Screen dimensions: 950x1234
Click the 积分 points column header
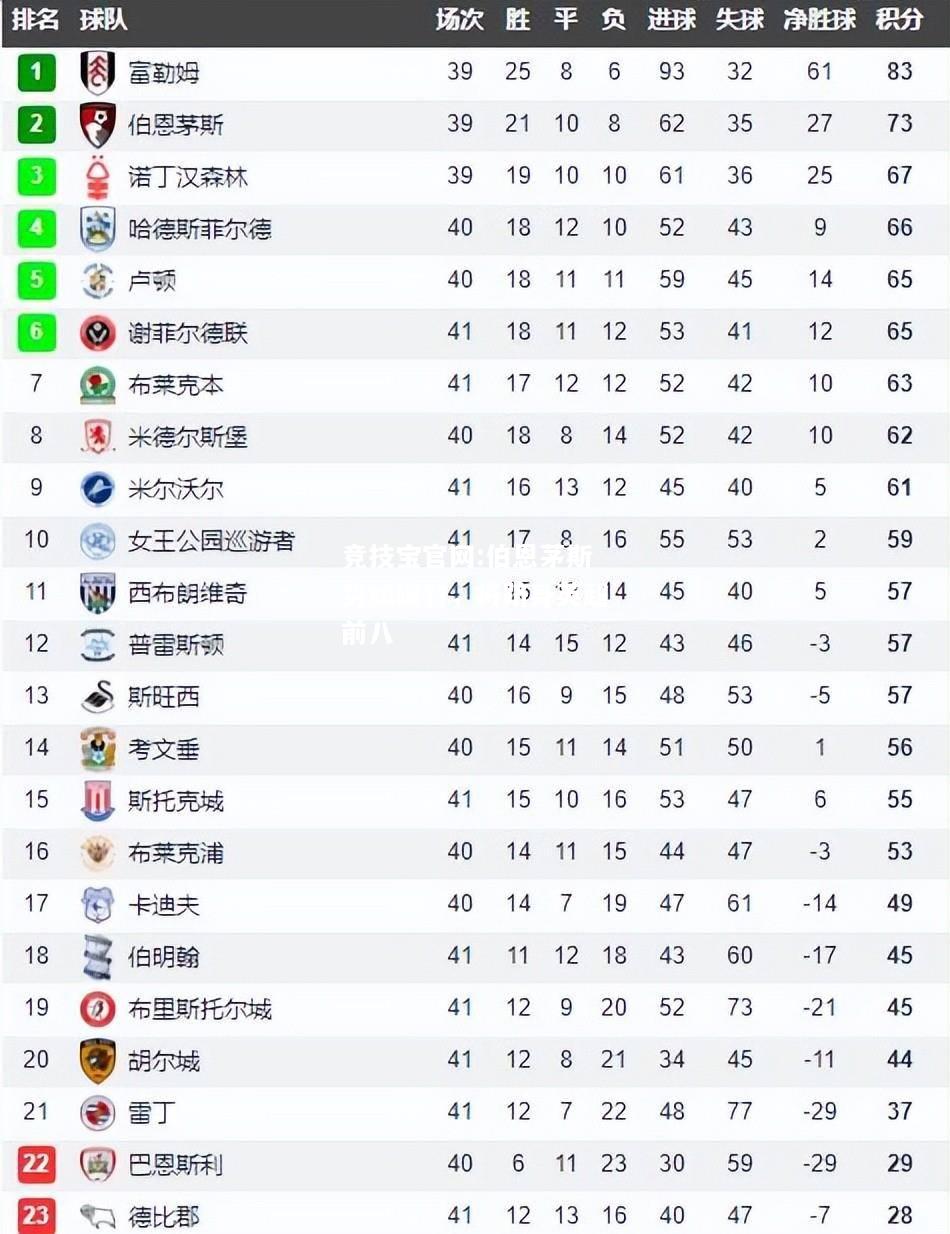coord(899,19)
